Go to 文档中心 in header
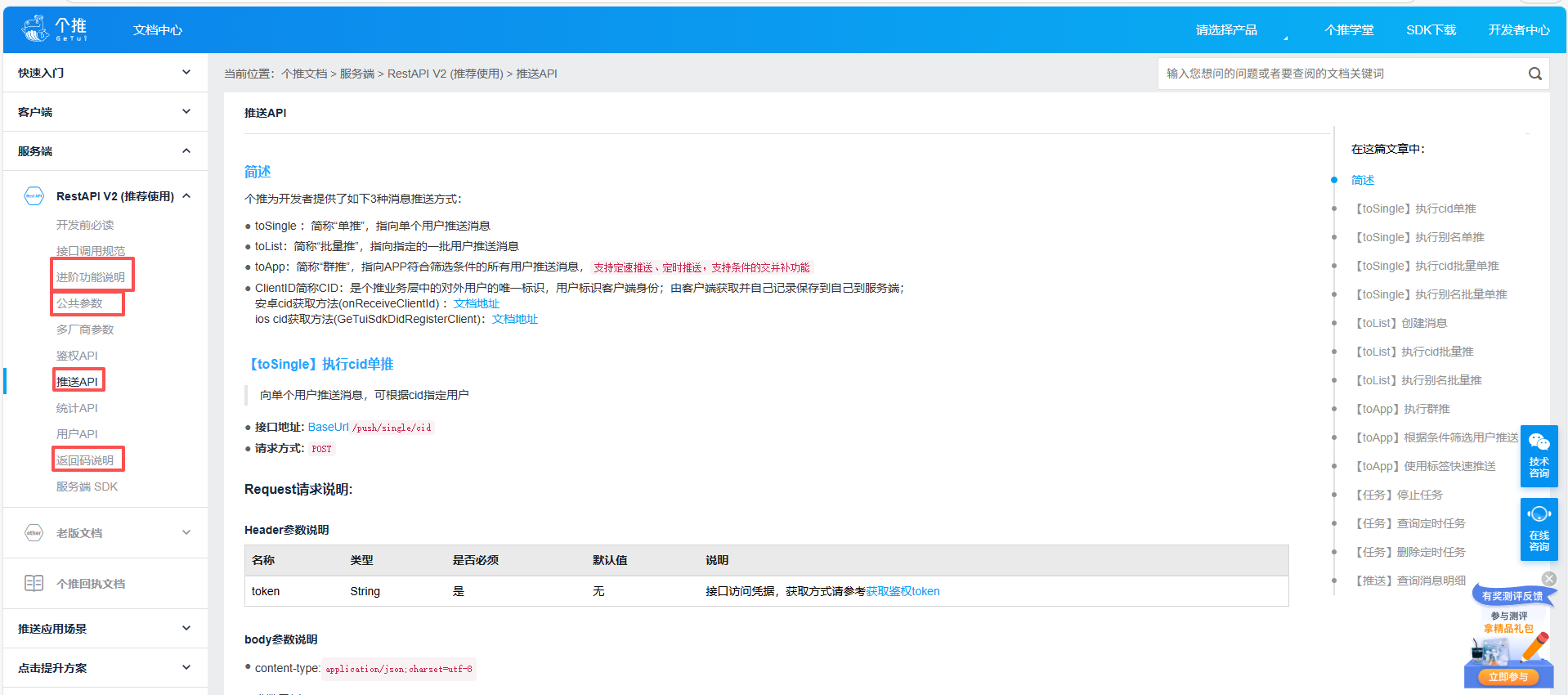The width and height of the screenshot is (1568, 695). coord(158,30)
